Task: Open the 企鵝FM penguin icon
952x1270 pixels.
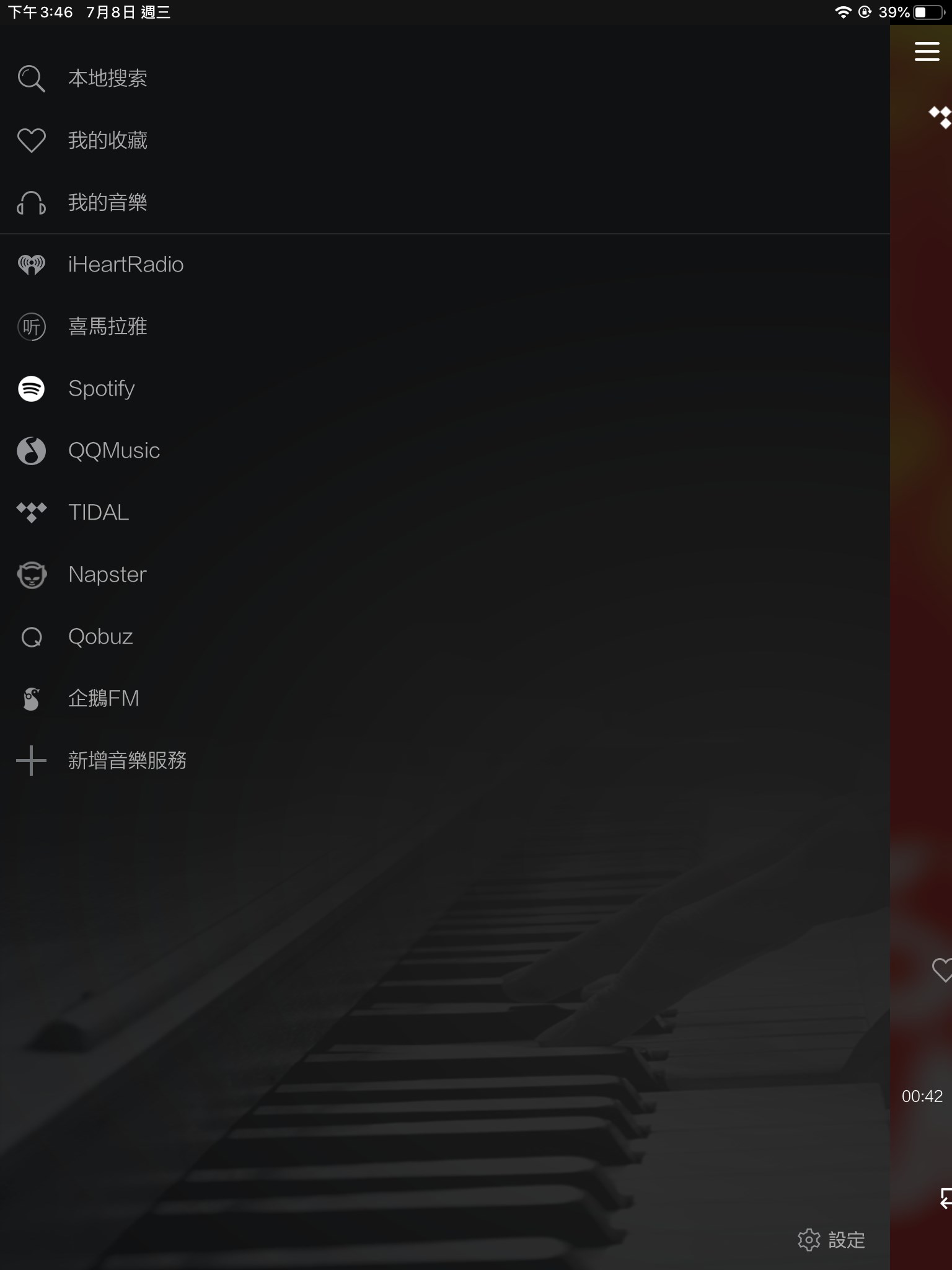Action: tap(31, 699)
